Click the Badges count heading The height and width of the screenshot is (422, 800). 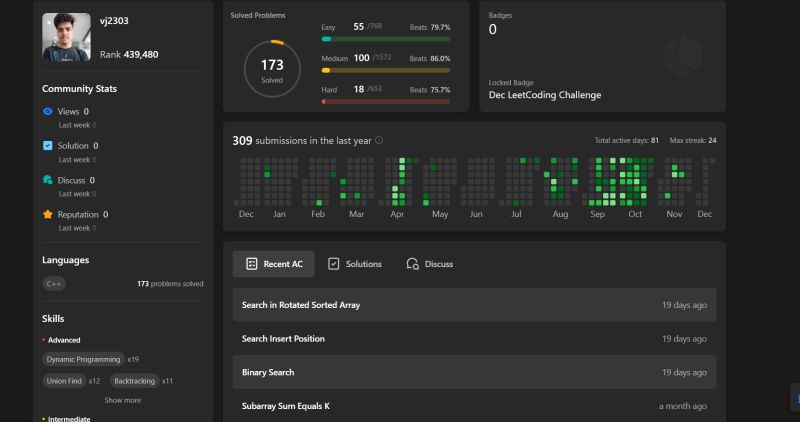pos(500,15)
